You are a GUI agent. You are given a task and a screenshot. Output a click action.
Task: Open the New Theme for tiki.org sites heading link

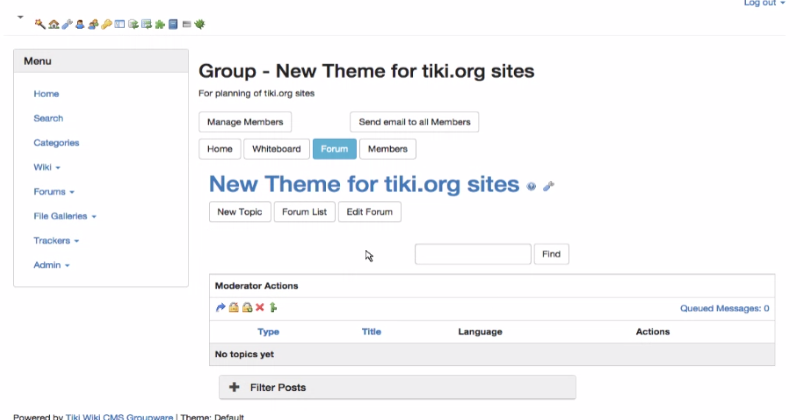pos(364,184)
